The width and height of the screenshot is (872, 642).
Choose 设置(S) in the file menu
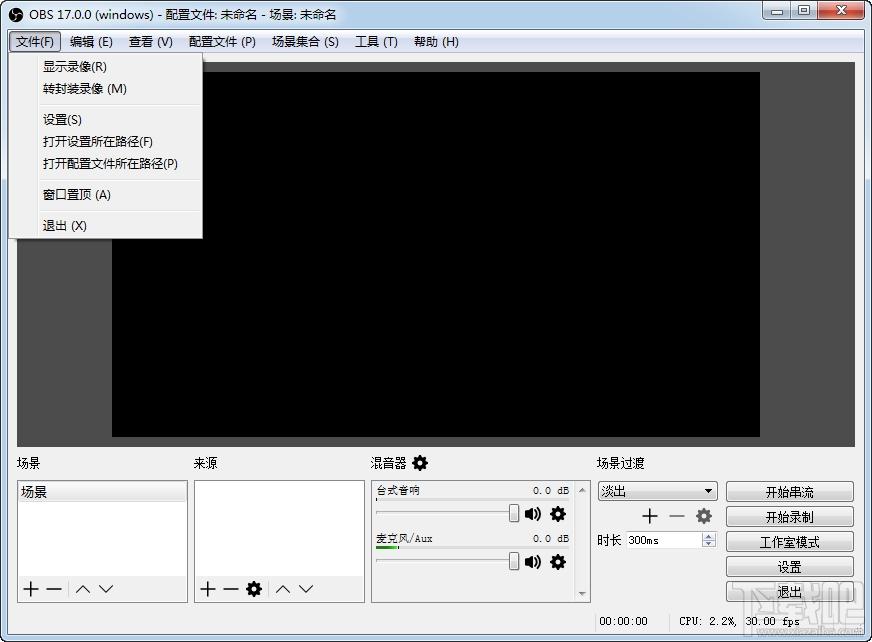[x=106, y=120]
